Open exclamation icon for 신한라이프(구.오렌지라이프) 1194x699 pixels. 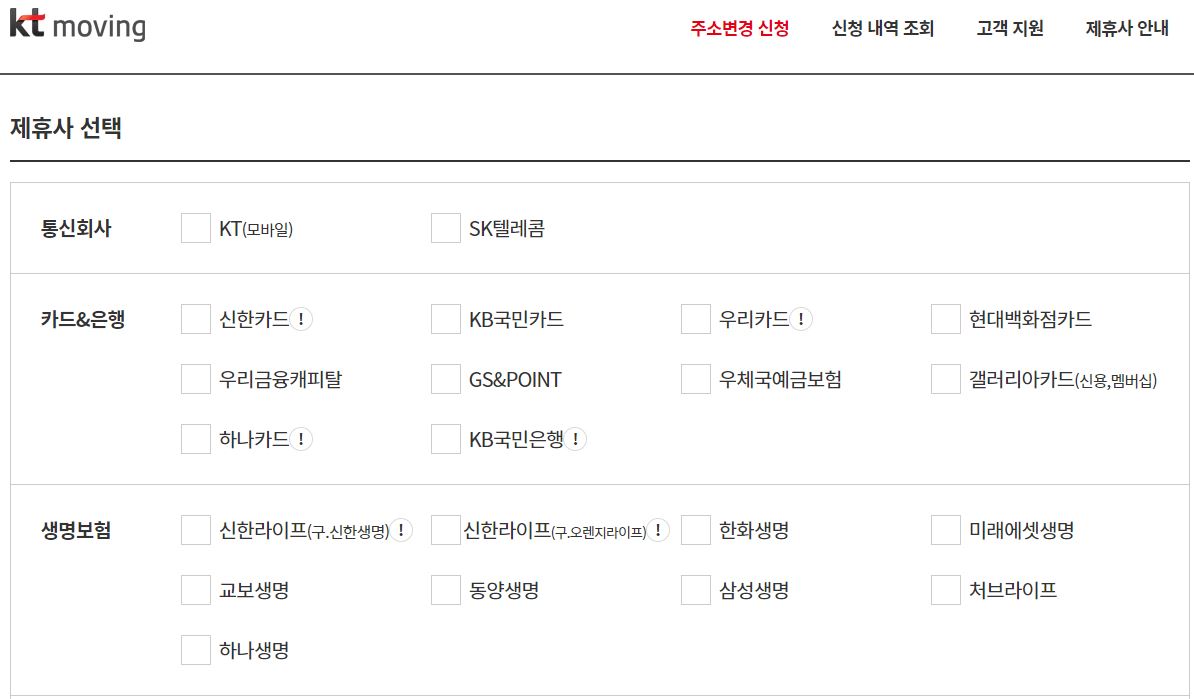click(658, 530)
